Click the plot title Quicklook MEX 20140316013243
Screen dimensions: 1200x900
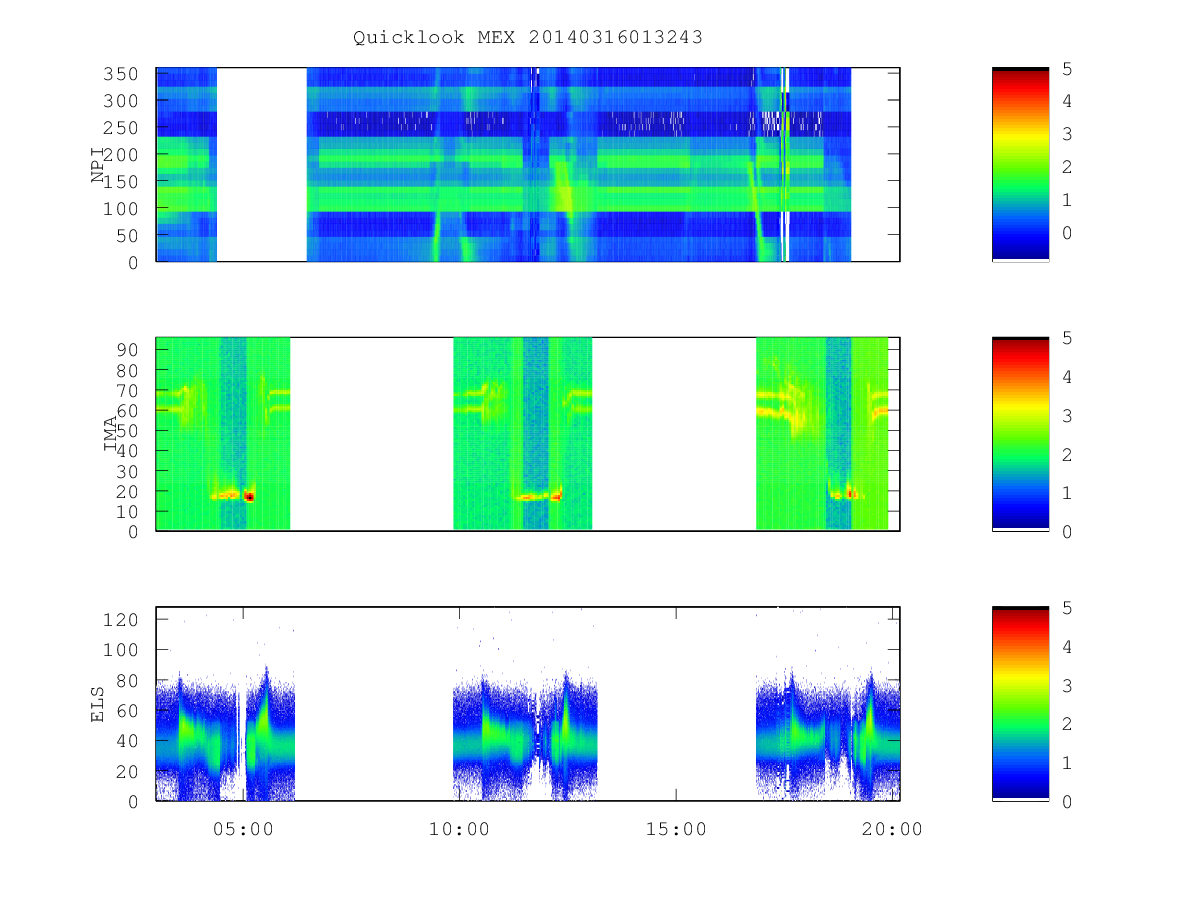(528, 37)
